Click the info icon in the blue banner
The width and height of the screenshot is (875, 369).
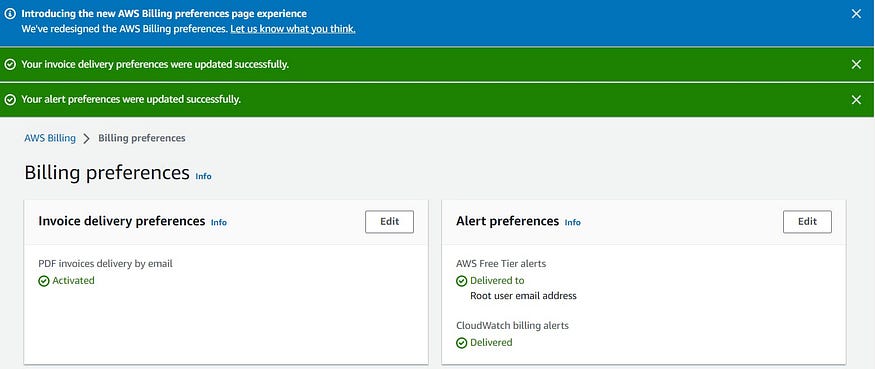pos(10,14)
